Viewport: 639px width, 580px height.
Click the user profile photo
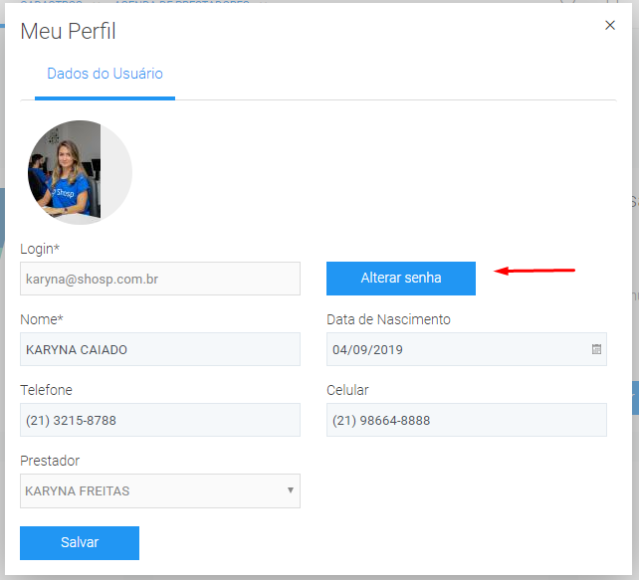[x=80, y=172]
